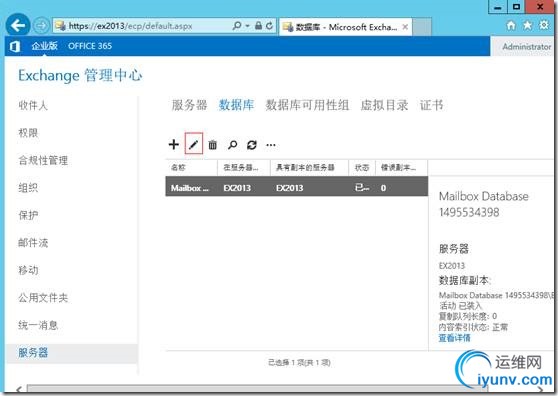Switch to the 数据库可用性组 tab
The width and height of the screenshot is (558, 396).
tap(307, 105)
